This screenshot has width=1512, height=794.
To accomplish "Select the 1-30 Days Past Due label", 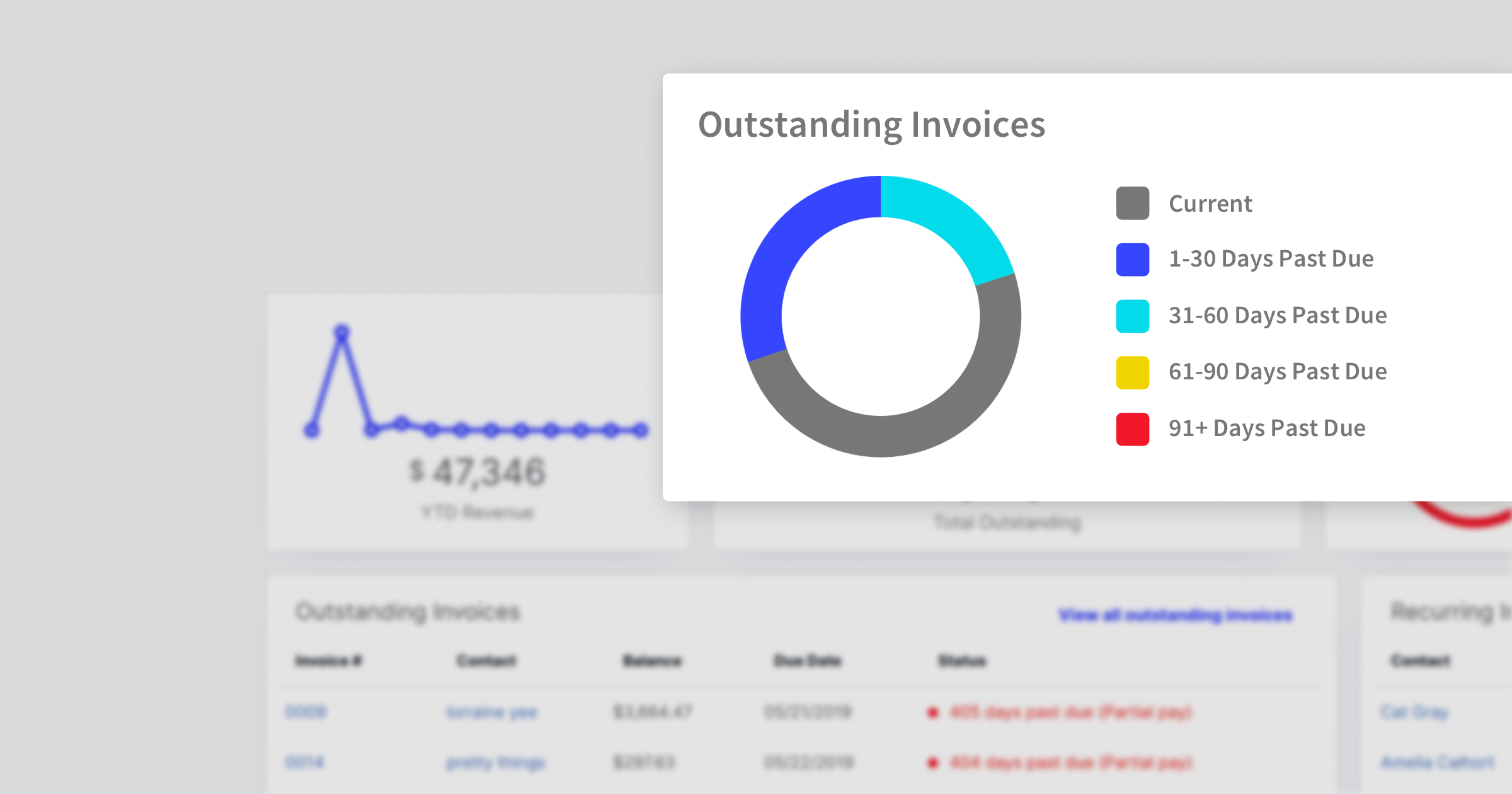I will point(1271,259).
